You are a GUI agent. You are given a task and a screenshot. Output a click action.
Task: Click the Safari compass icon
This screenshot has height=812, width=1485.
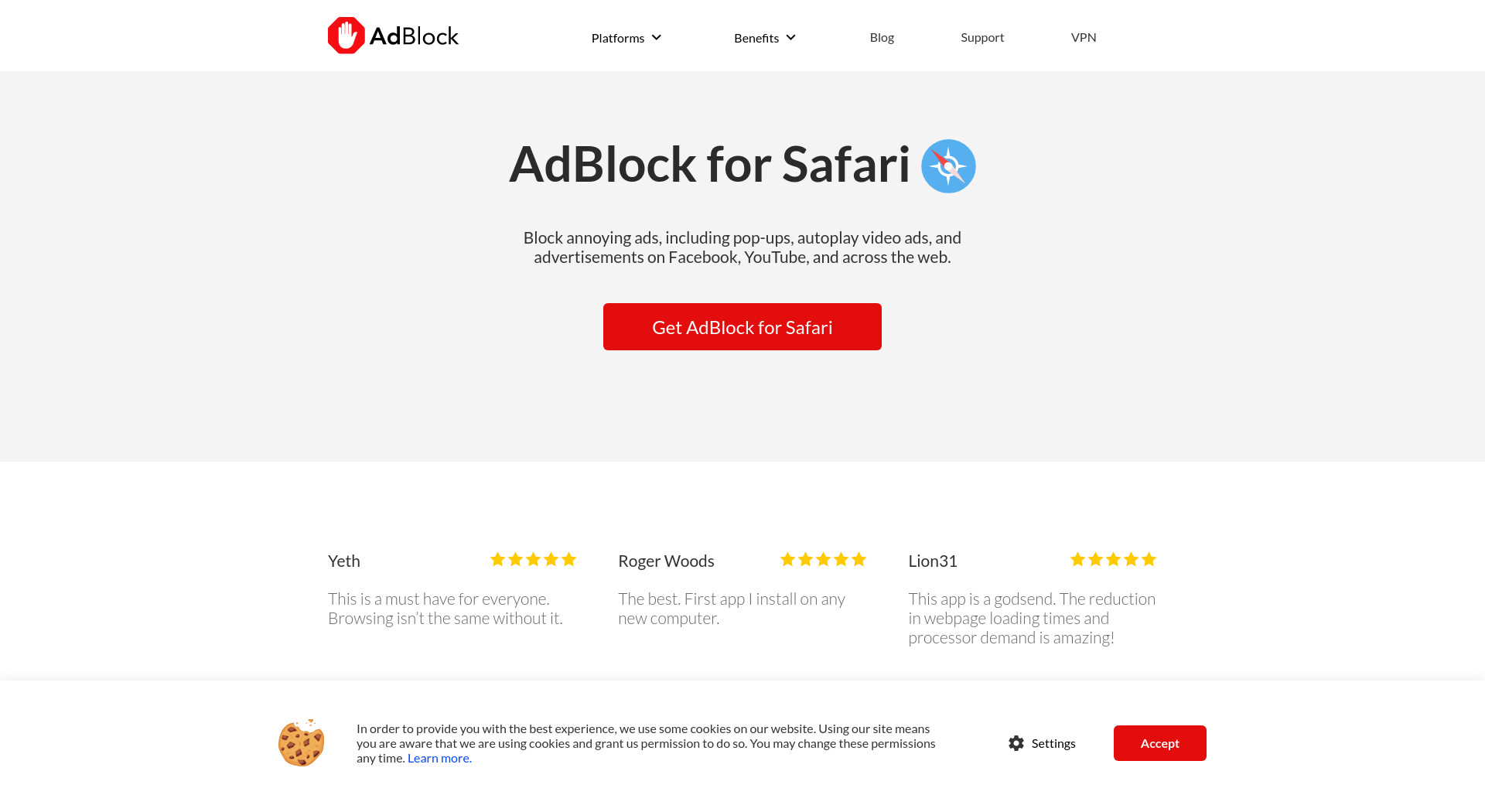(948, 166)
